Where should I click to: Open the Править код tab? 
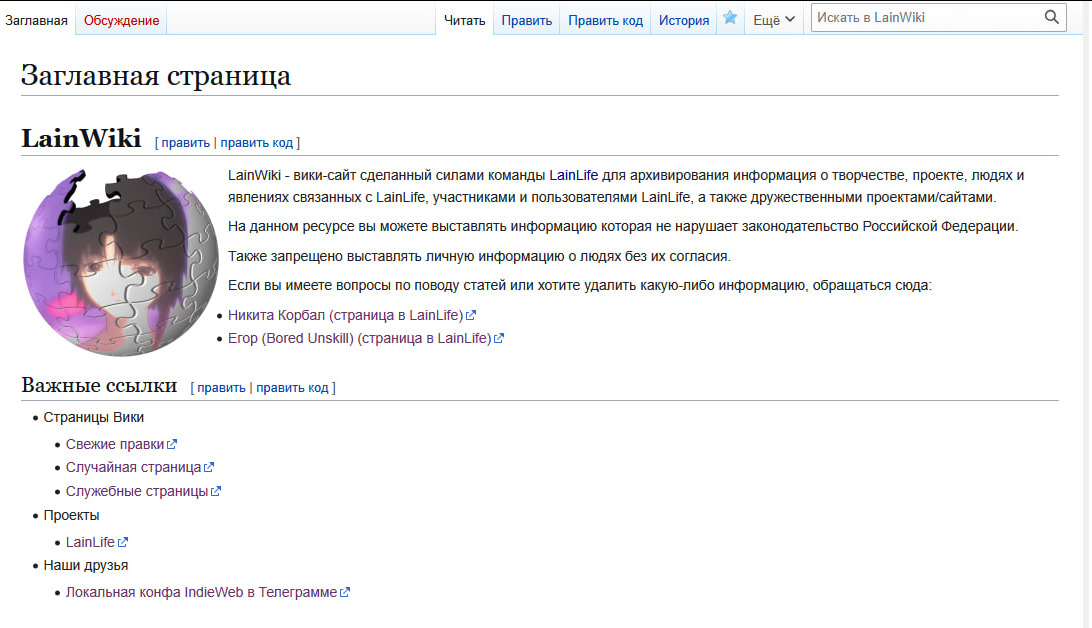point(605,20)
